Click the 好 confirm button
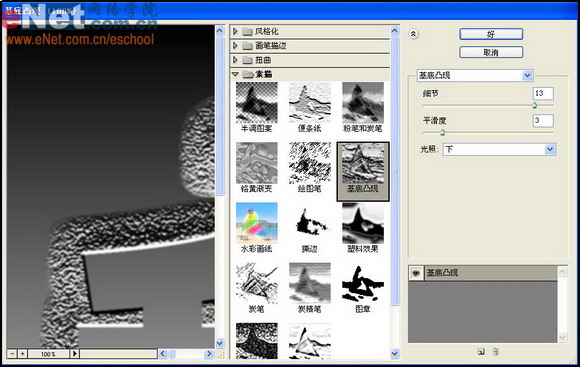 (x=491, y=34)
